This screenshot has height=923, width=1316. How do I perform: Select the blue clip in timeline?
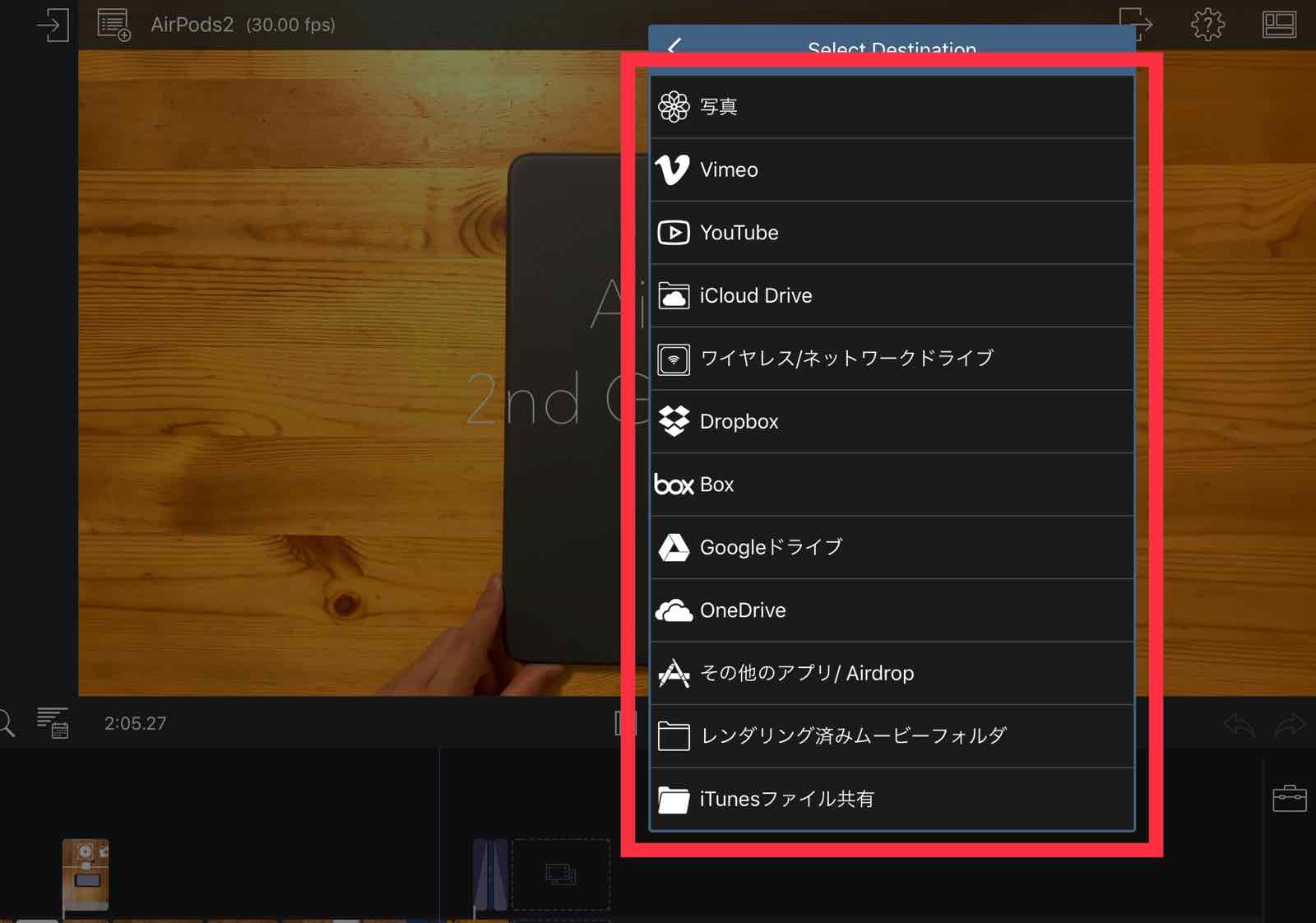click(x=490, y=874)
